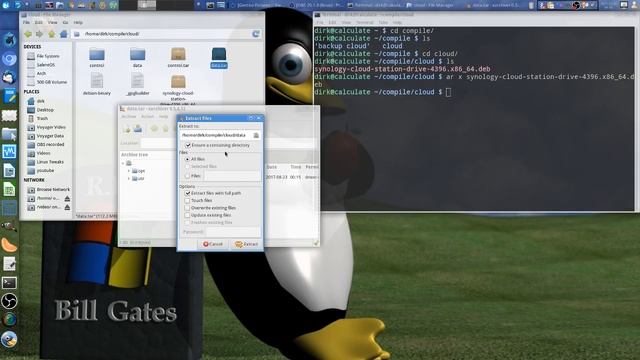Enable Overwrite existing files checkbox
This screenshot has height=360, width=640.
187,208
